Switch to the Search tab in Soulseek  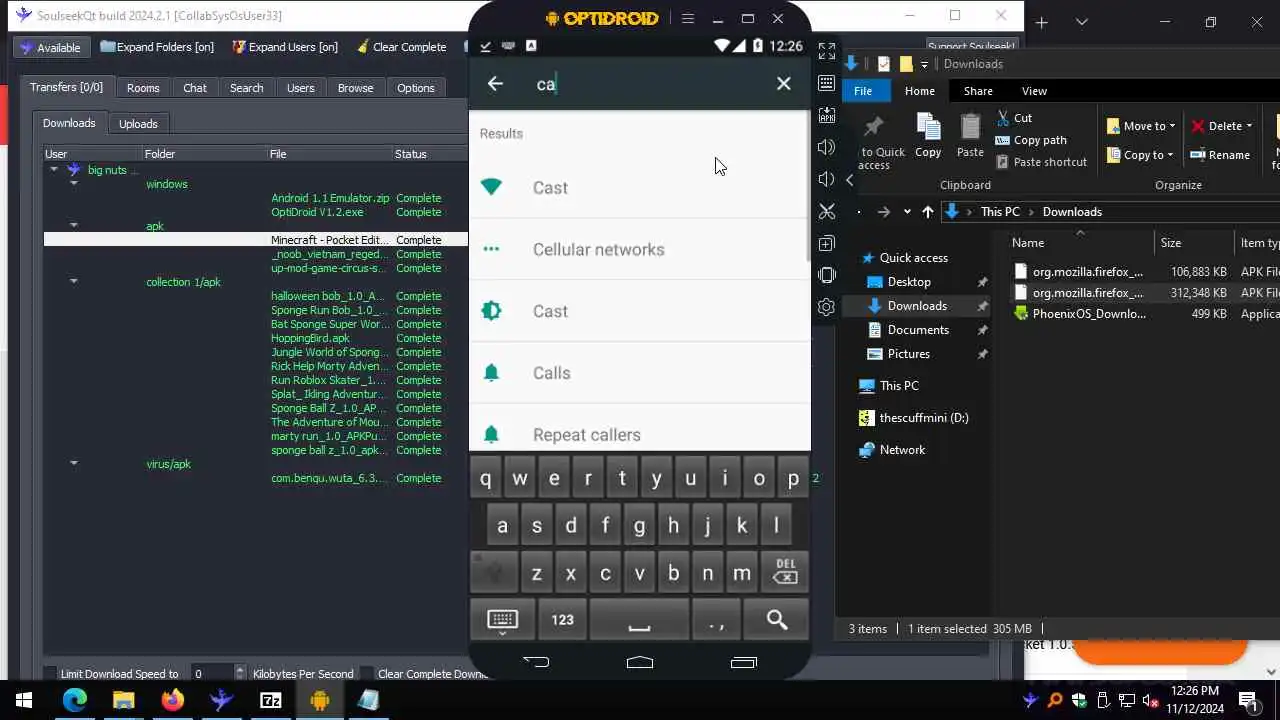pos(247,88)
